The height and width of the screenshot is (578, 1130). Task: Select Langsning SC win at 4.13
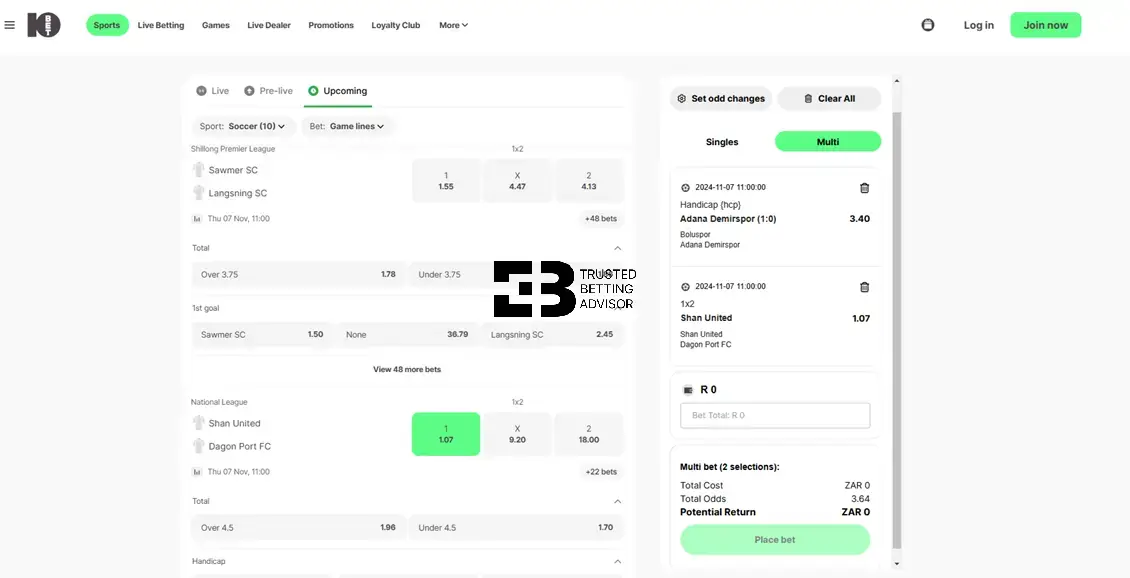589,180
